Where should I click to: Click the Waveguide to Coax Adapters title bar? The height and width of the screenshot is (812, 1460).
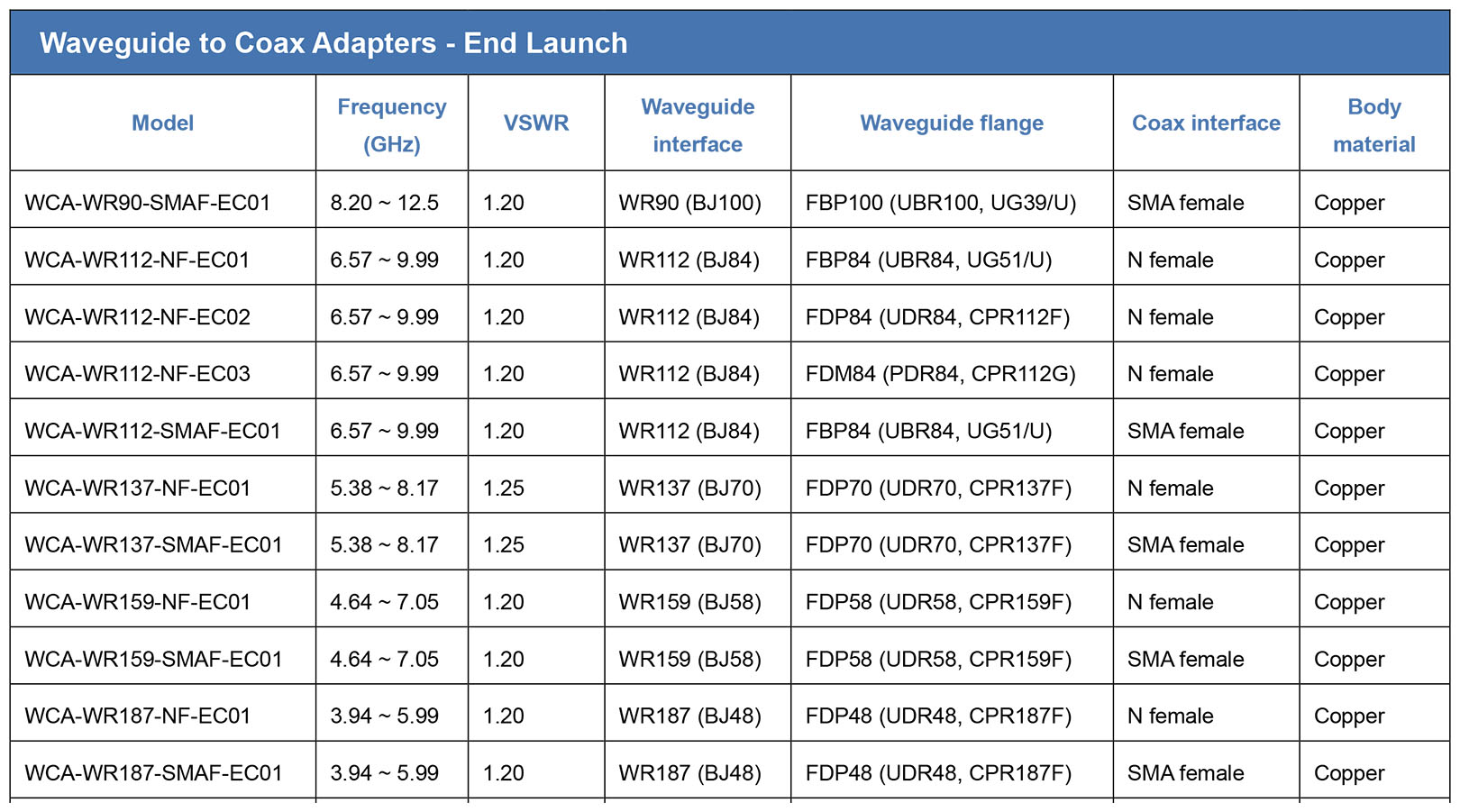730,42
